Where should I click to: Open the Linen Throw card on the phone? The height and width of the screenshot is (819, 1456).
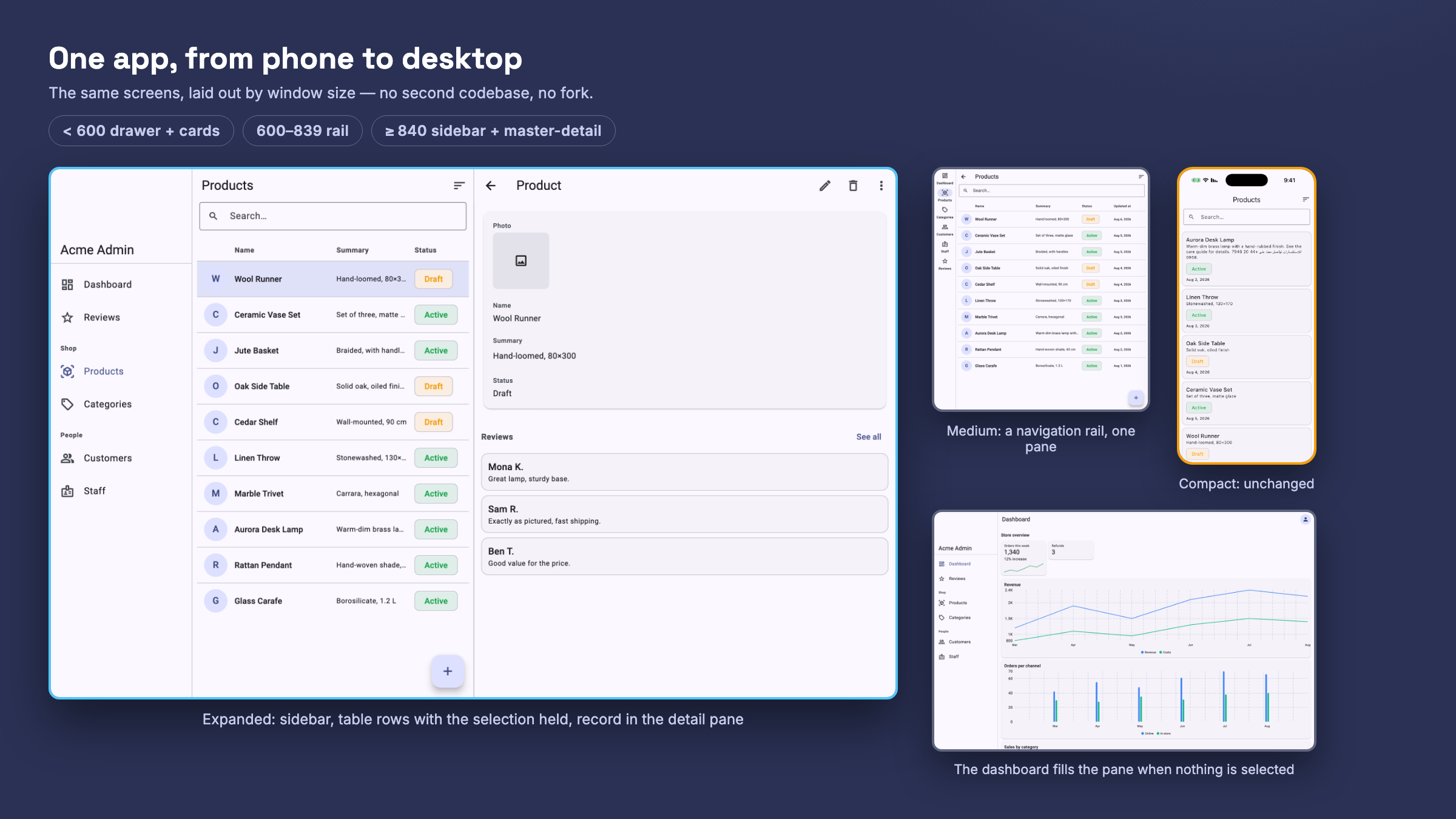click(x=1247, y=311)
